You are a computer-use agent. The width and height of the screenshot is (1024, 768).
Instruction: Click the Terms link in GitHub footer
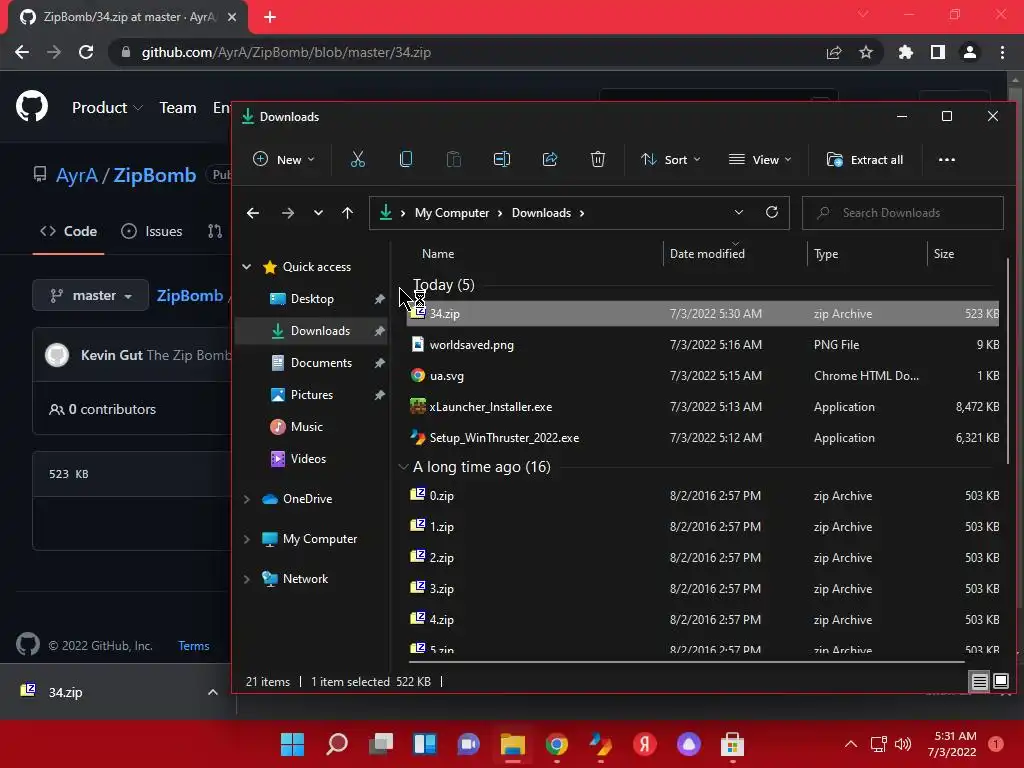point(194,646)
